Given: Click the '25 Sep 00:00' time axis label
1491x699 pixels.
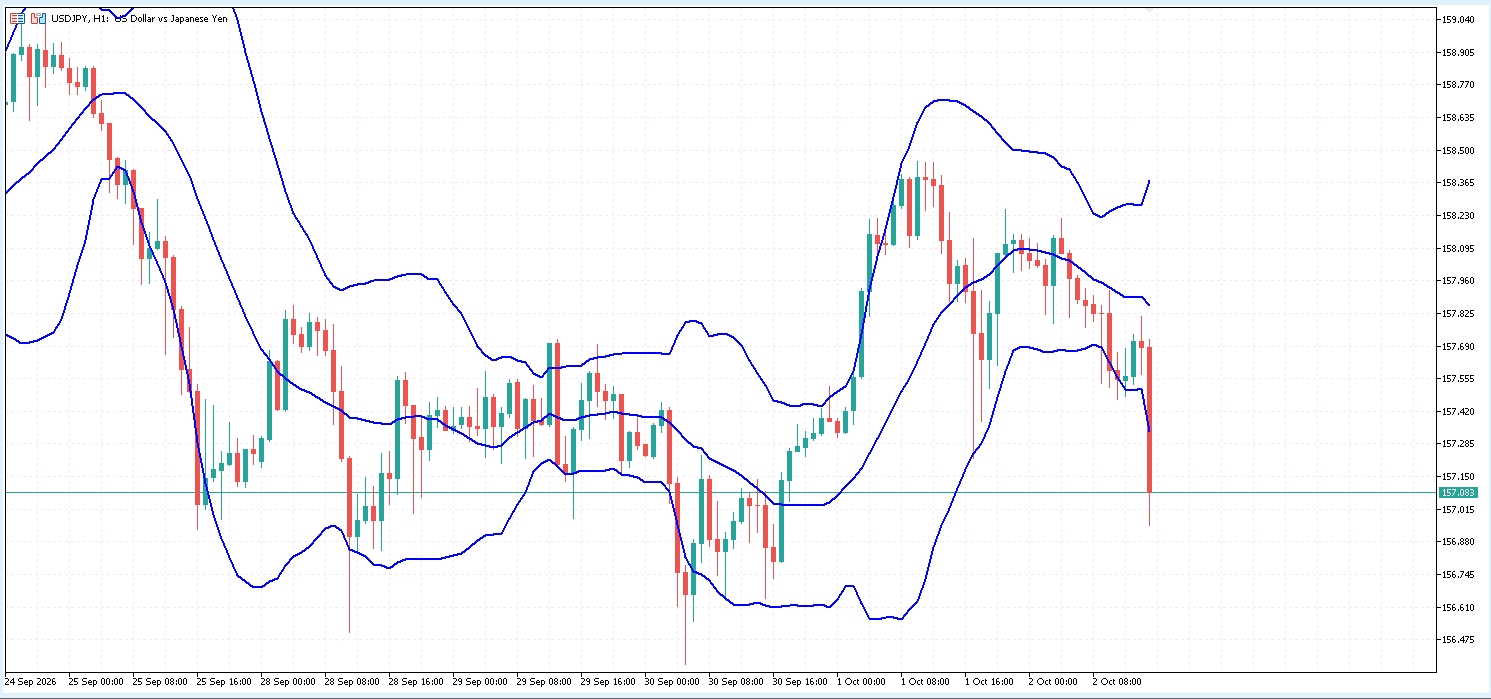Looking at the screenshot, I should pos(96,681).
